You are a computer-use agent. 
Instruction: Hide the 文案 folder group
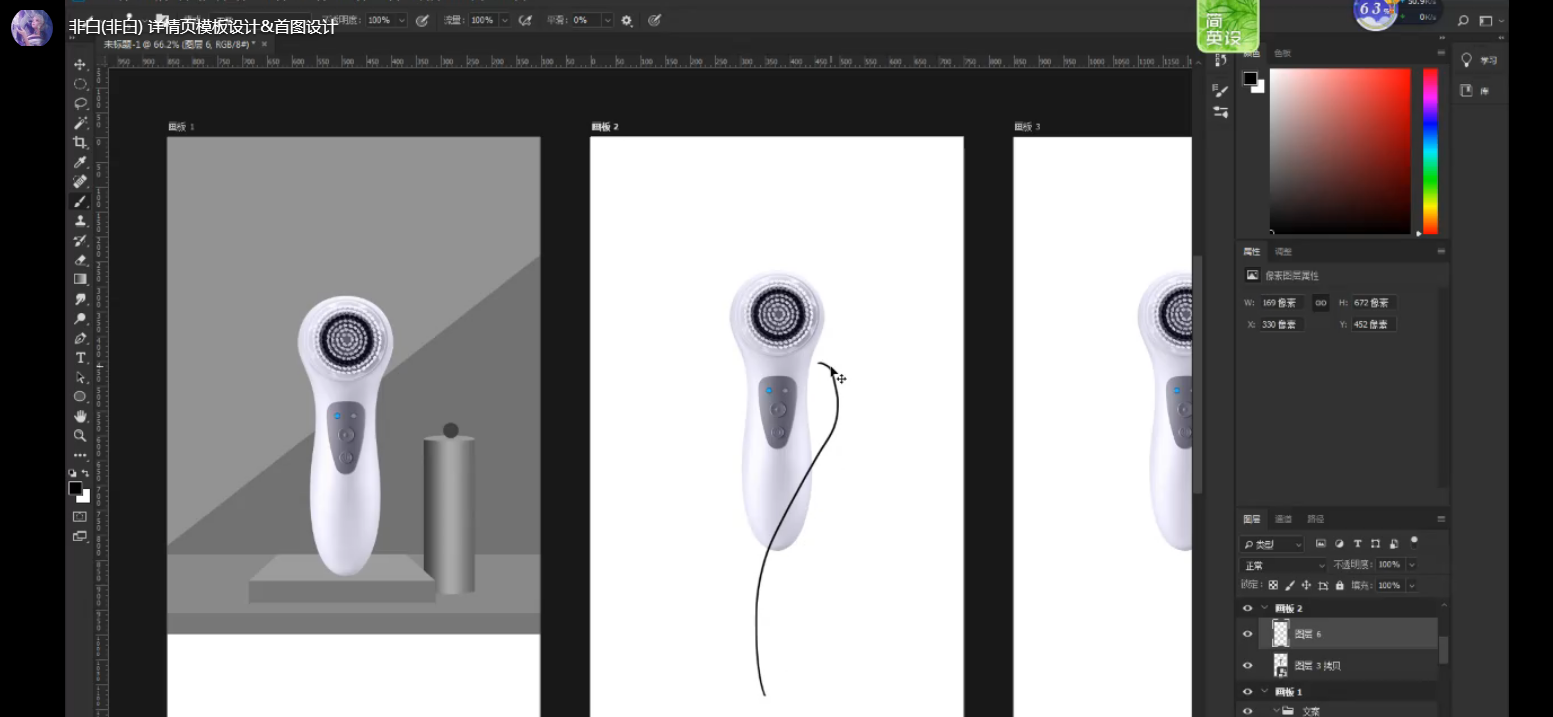pos(1247,711)
